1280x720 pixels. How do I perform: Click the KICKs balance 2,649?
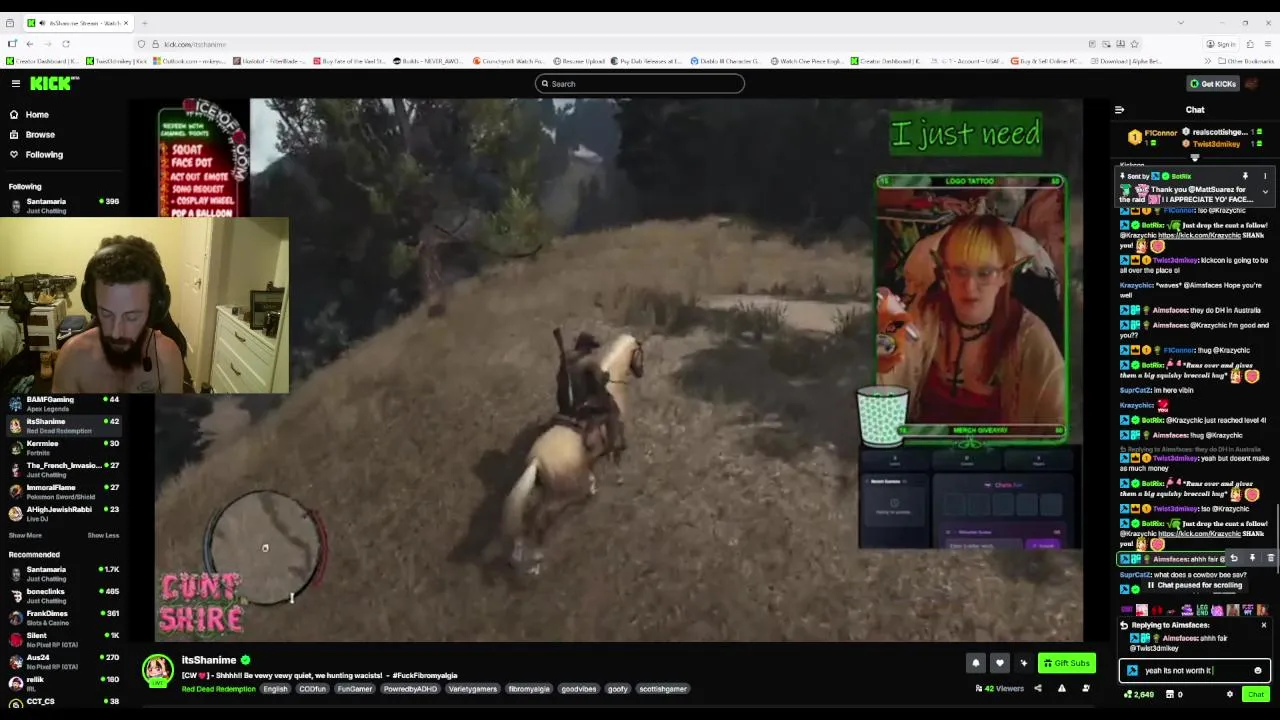(x=1139, y=694)
